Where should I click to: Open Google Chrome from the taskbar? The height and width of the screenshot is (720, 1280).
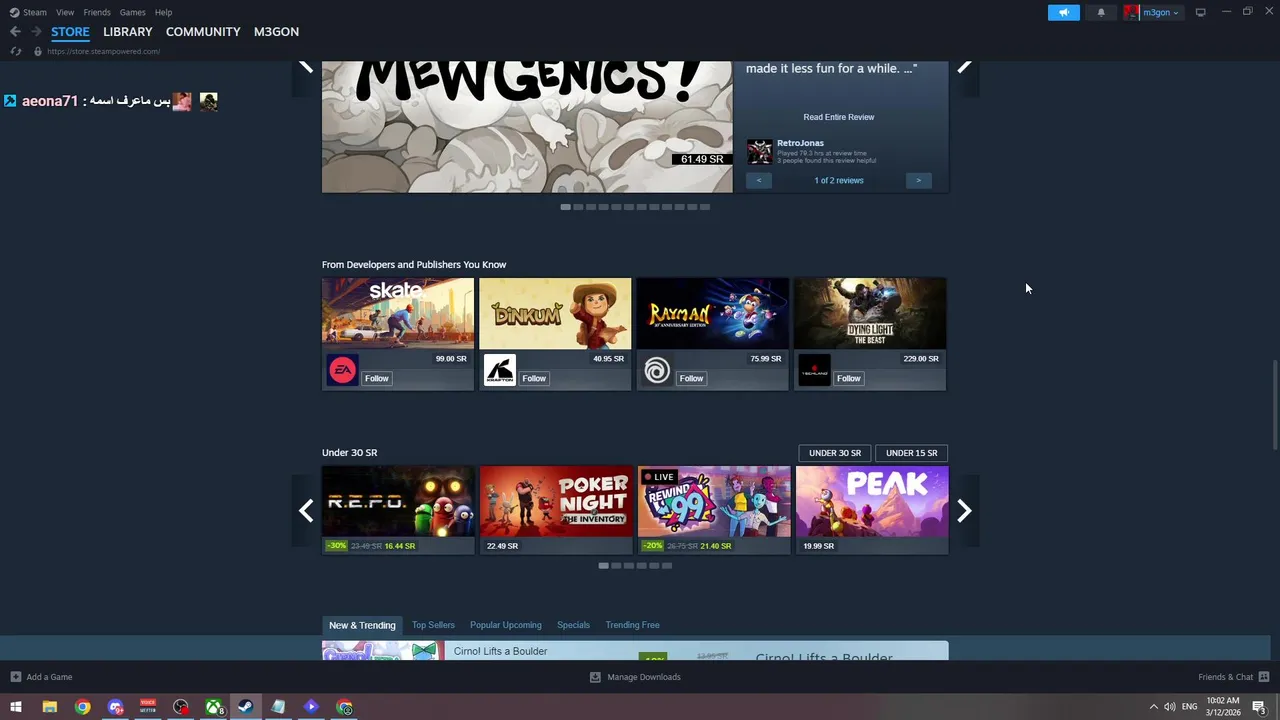82,707
